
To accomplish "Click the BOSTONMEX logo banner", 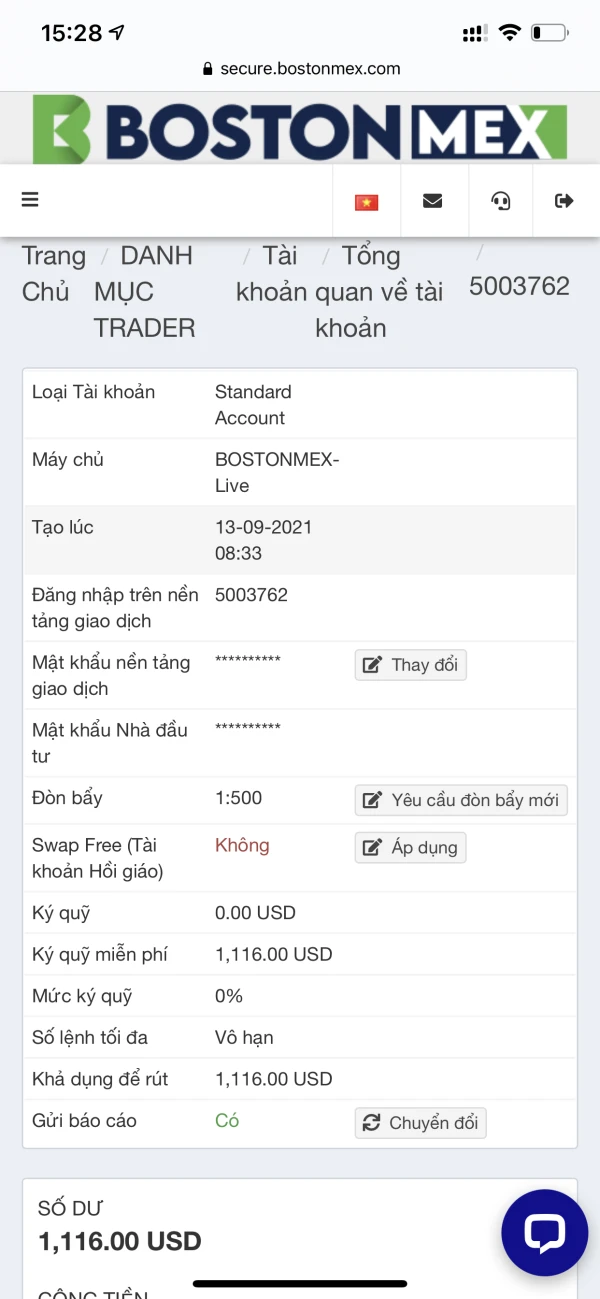I will pos(300,129).
